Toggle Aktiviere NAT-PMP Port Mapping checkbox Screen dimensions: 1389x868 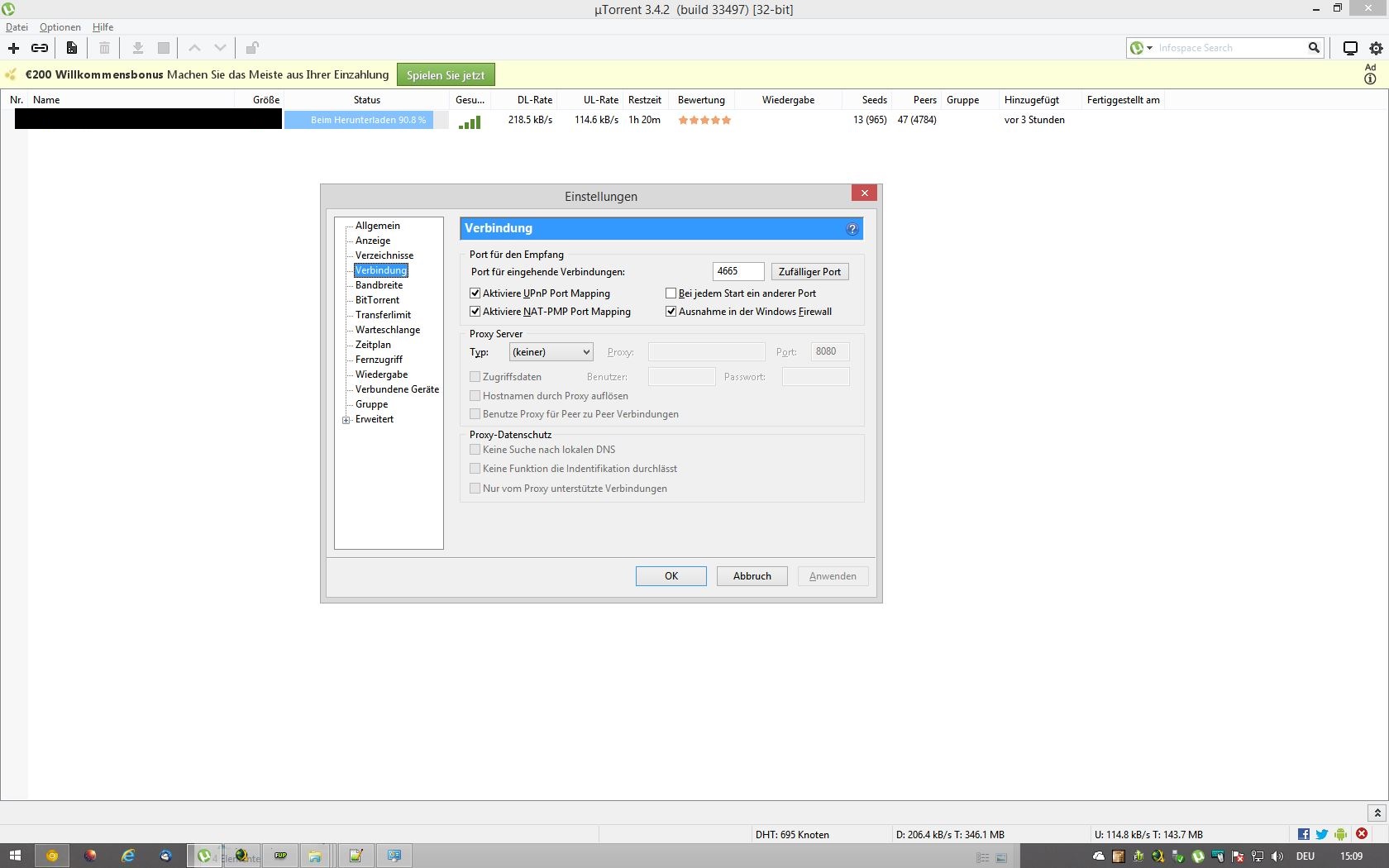(x=475, y=312)
